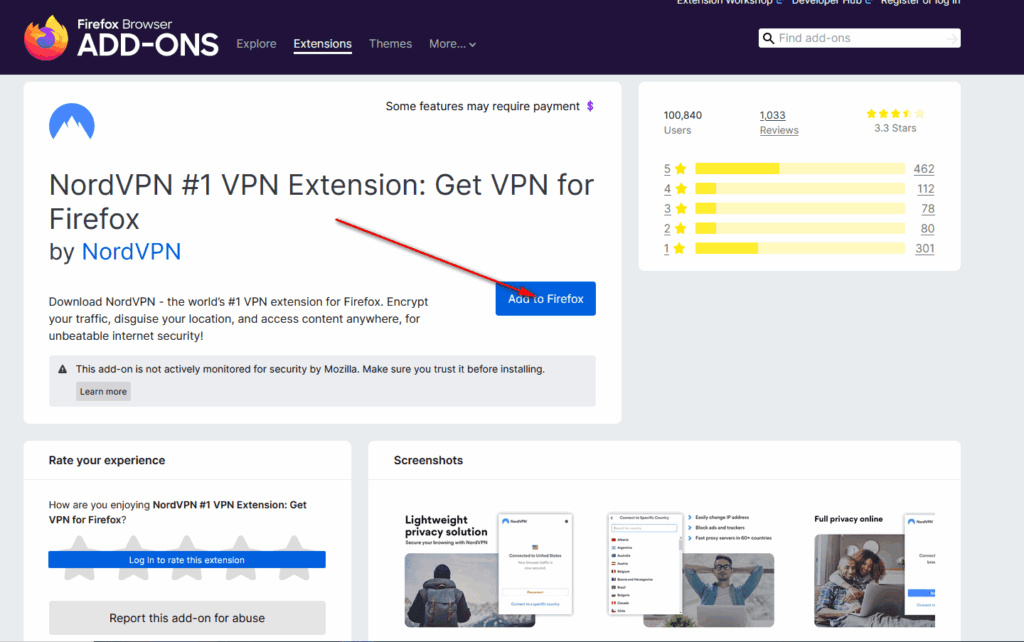Click the warning triangle icon
This screenshot has height=642, width=1024.
coord(63,369)
